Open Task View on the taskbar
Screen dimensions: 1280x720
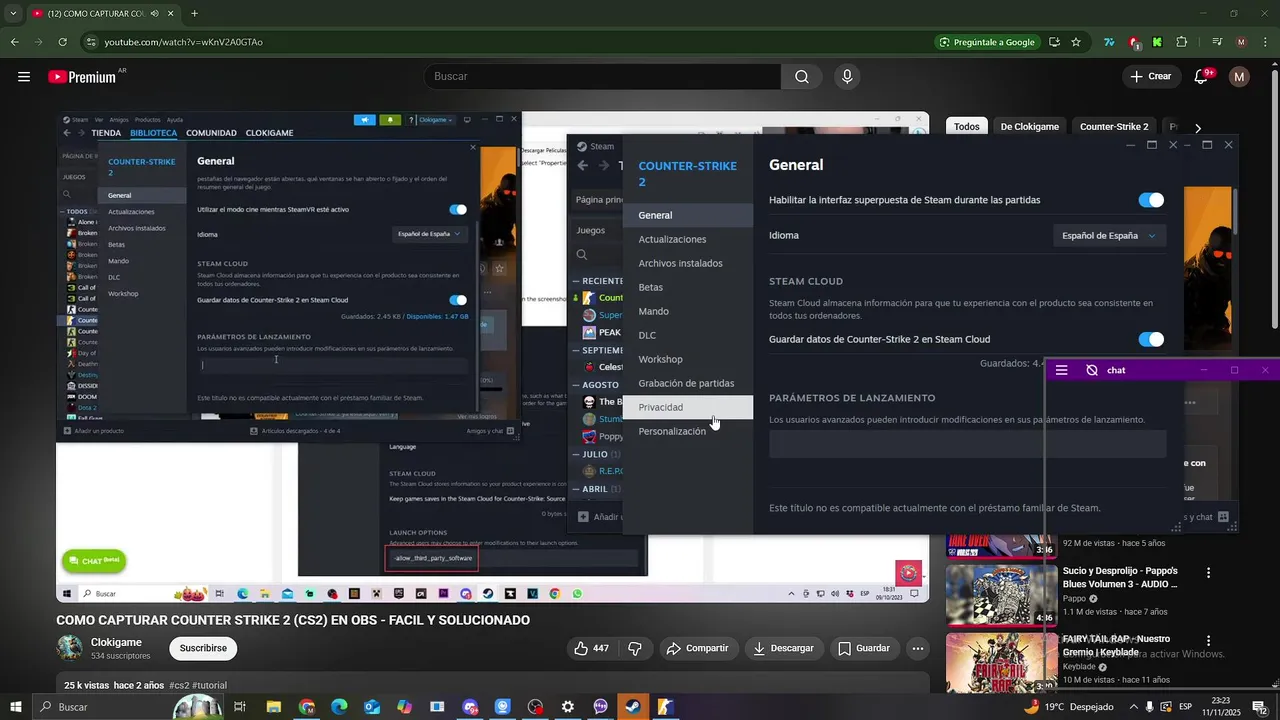point(240,707)
